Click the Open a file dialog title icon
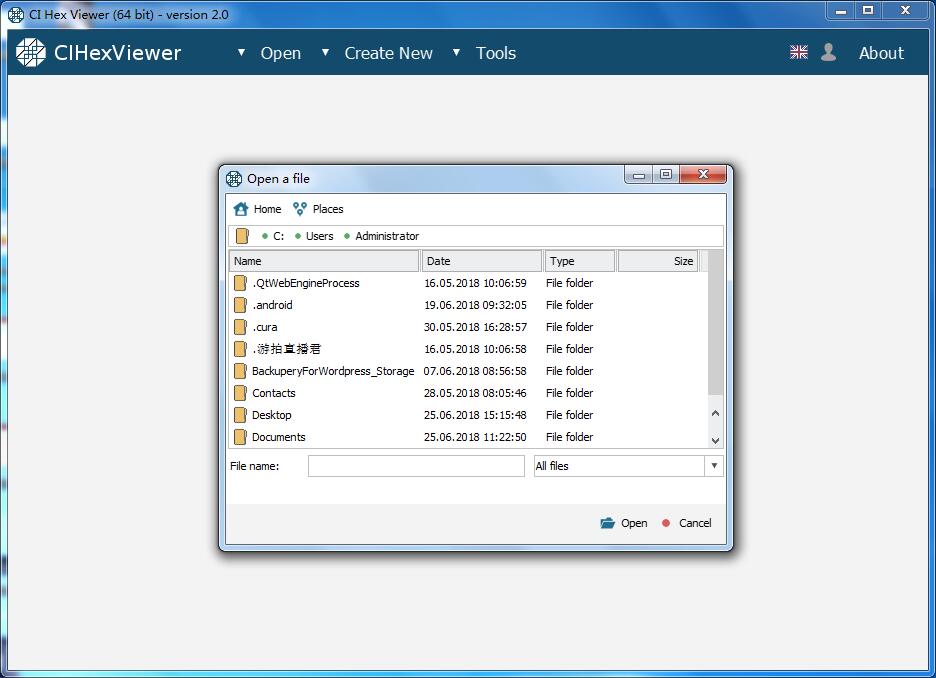The image size is (936, 678). click(x=234, y=178)
